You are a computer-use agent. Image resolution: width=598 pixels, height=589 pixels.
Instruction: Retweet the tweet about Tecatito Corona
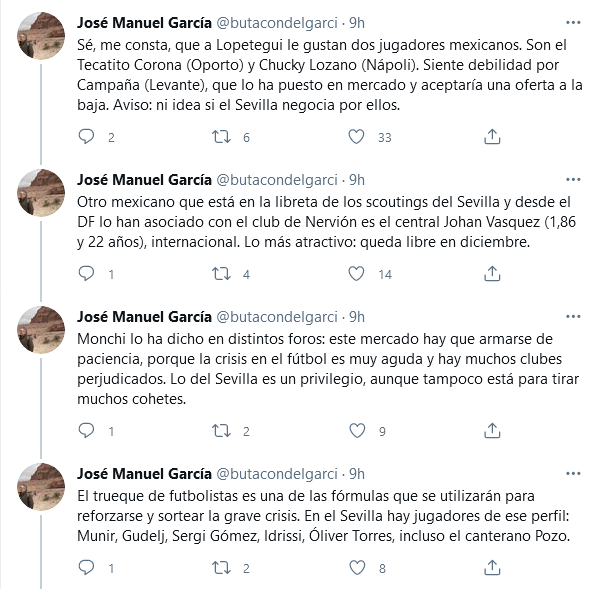coord(222,137)
